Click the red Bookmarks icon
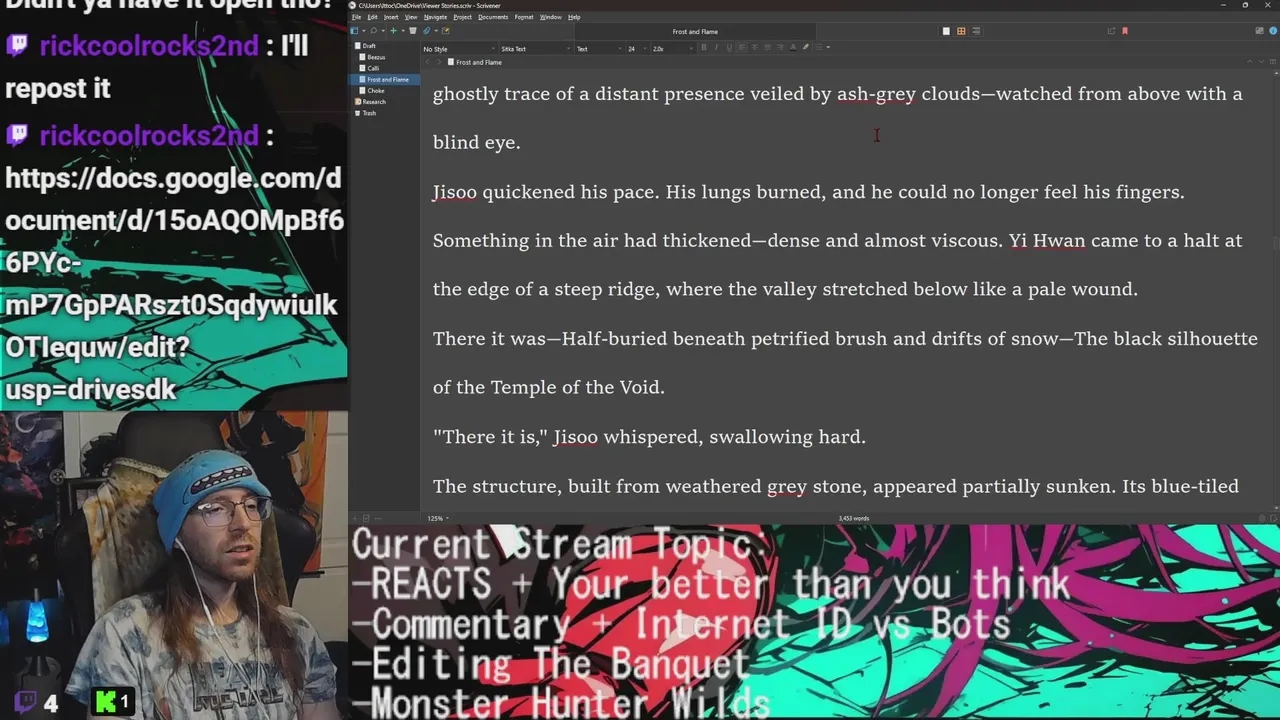The image size is (1280, 720). [1125, 31]
